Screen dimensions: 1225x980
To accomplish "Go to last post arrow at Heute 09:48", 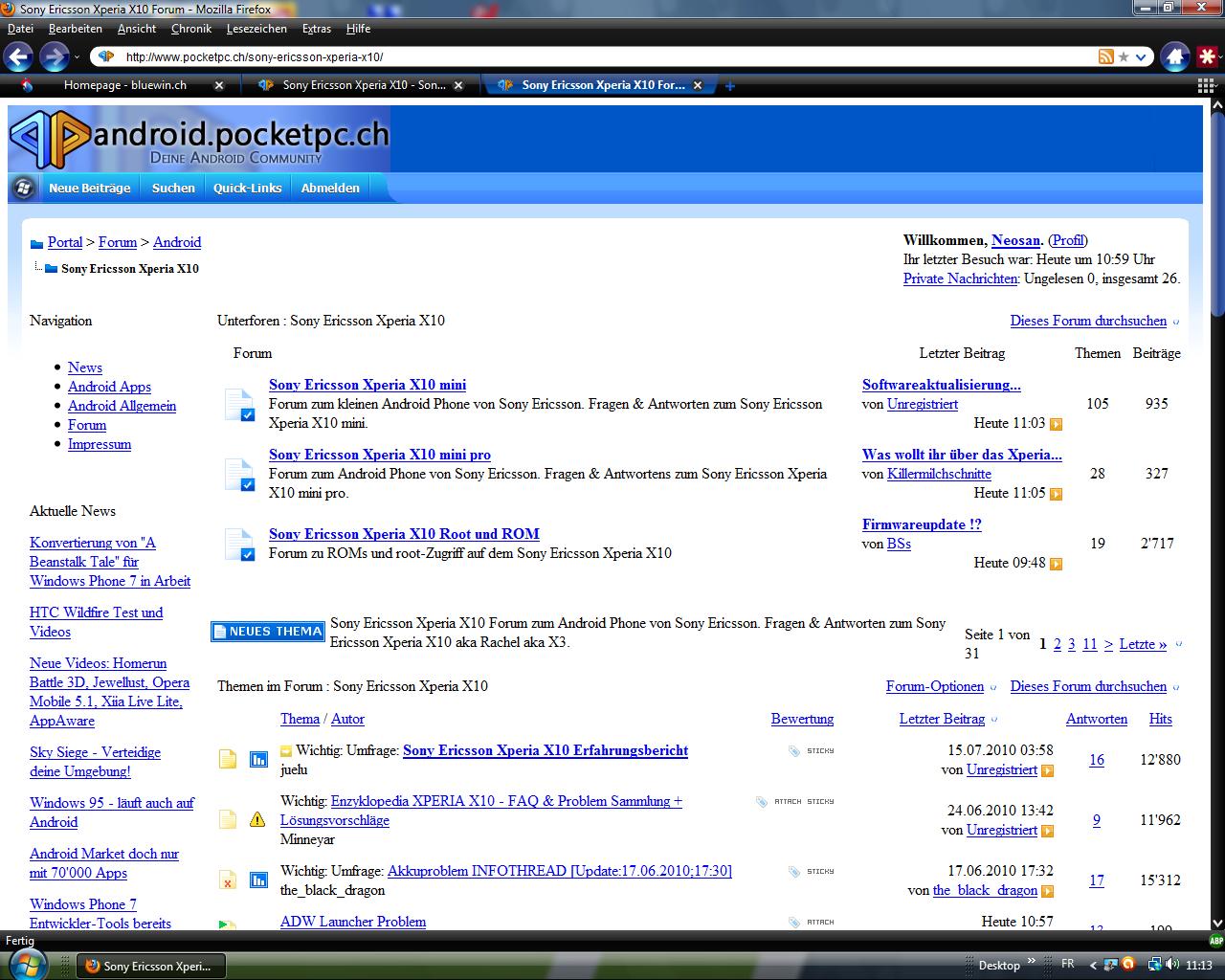I will pyautogui.click(x=1057, y=564).
